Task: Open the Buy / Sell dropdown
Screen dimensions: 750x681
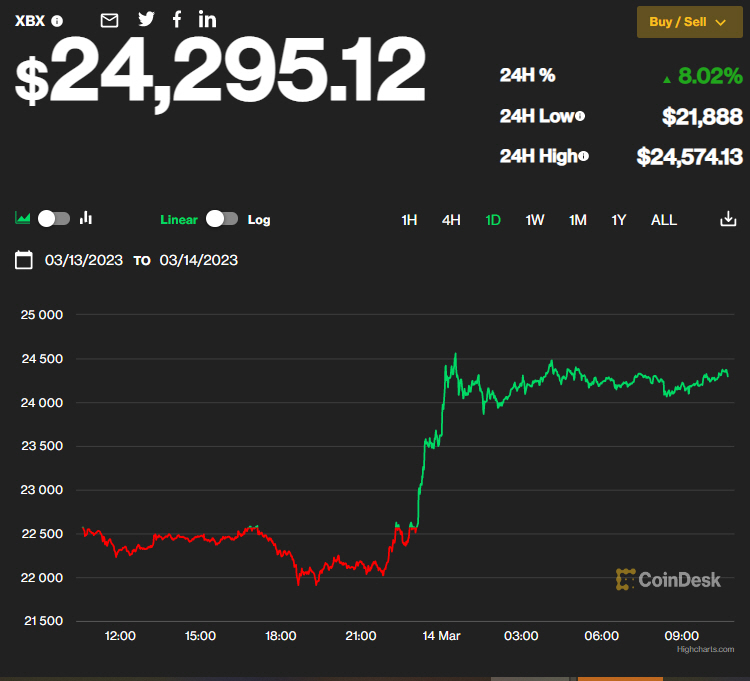Action: point(689,22)
